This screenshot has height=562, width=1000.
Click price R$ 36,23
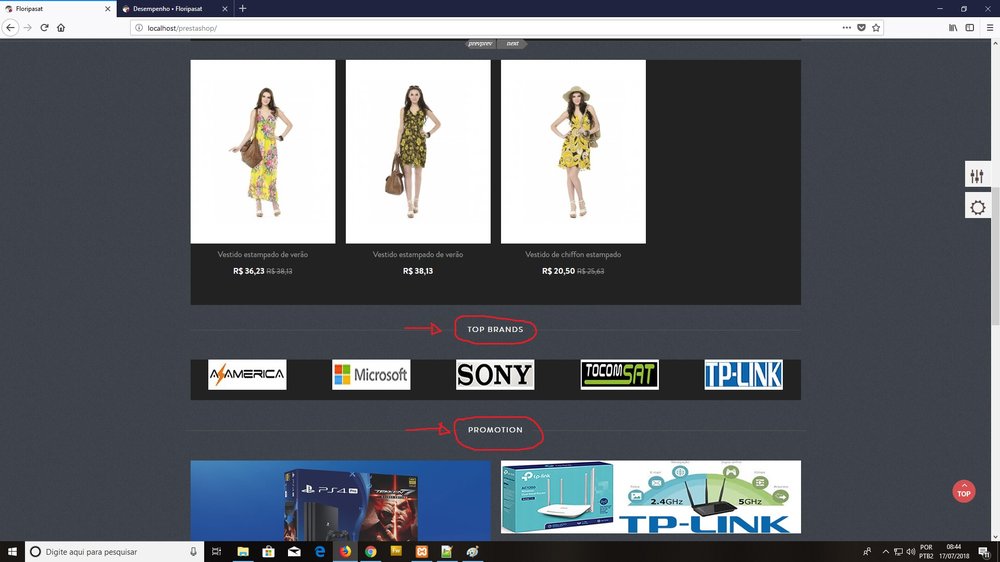coord(249,271)
